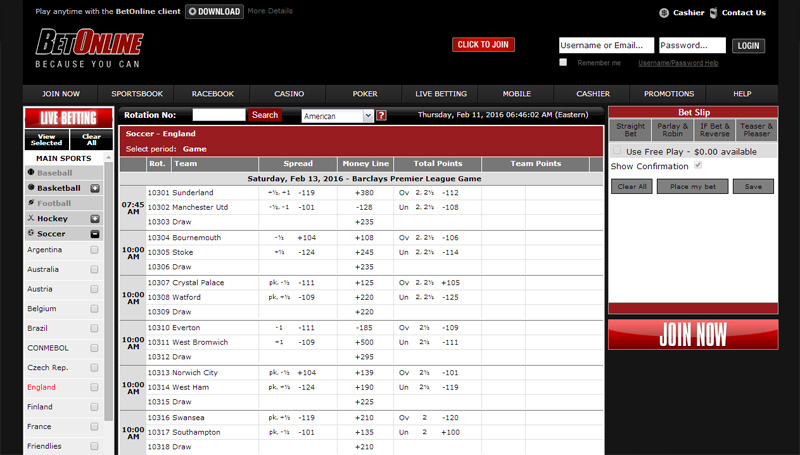800x455 pixels.
Task: Click the large Join Now banner
Action: [x=693, y=335]
